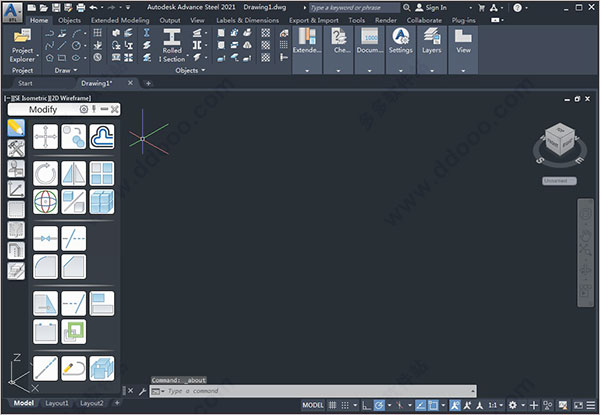Viewport: 600px width, 415px height.
Task: Open the Modify category pencil icon
Action: coord(16,128)
